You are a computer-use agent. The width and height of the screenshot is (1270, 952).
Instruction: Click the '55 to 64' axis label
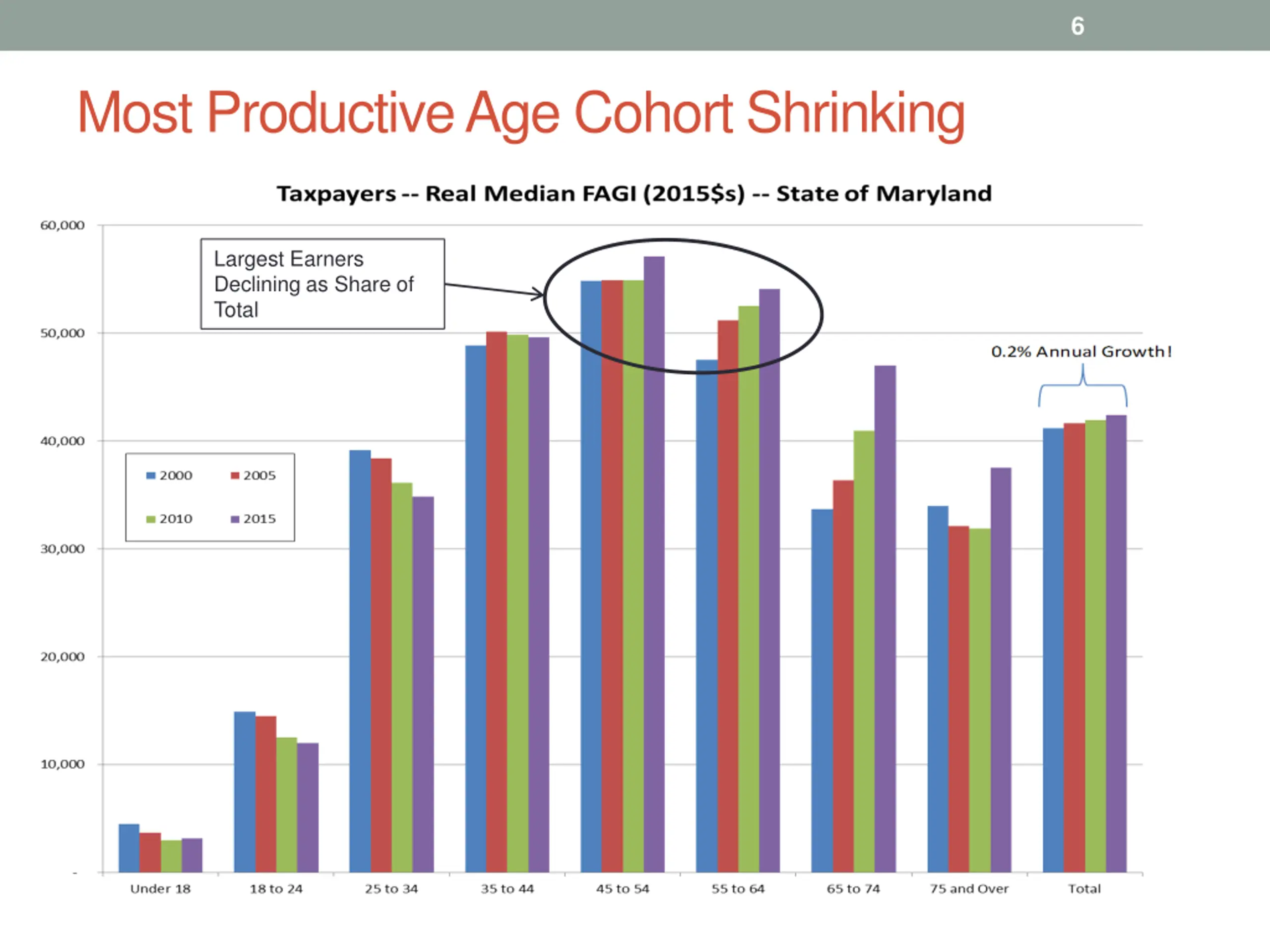tap(738, 889)
